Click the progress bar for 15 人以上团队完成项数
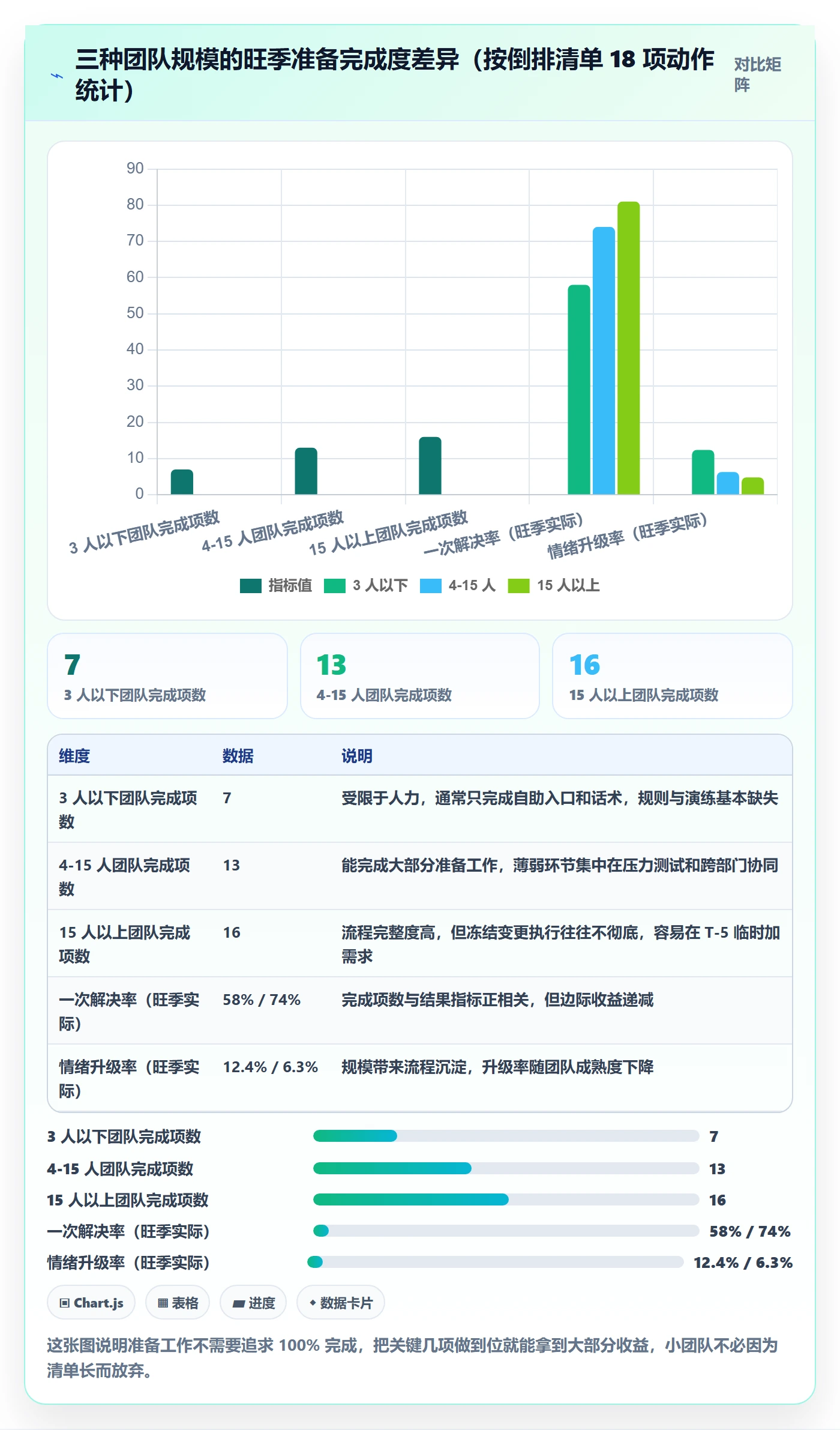Viewport: 840px width, 1430px height. [506, 1199]
